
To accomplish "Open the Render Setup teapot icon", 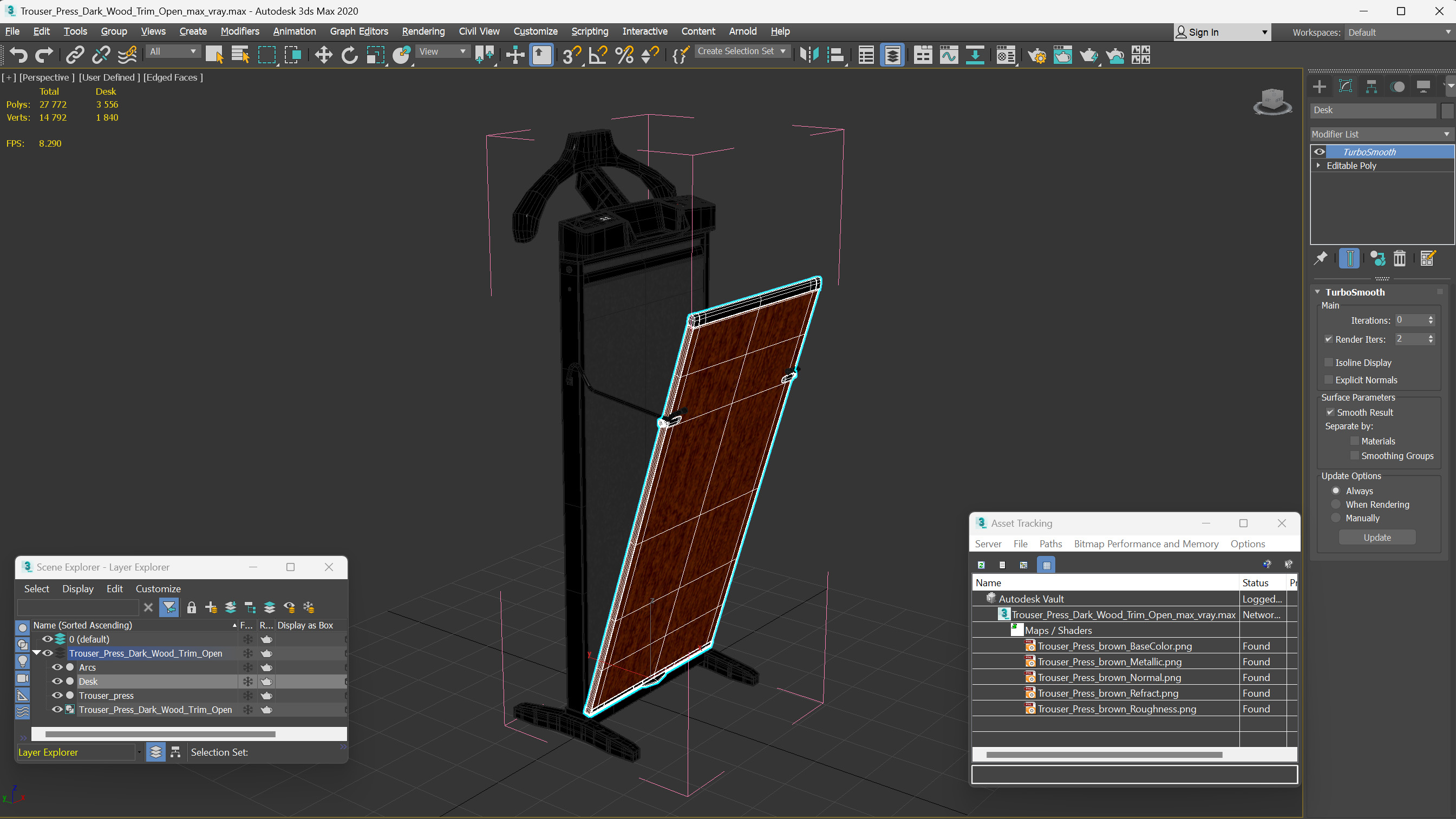I will coord(1036,55).
